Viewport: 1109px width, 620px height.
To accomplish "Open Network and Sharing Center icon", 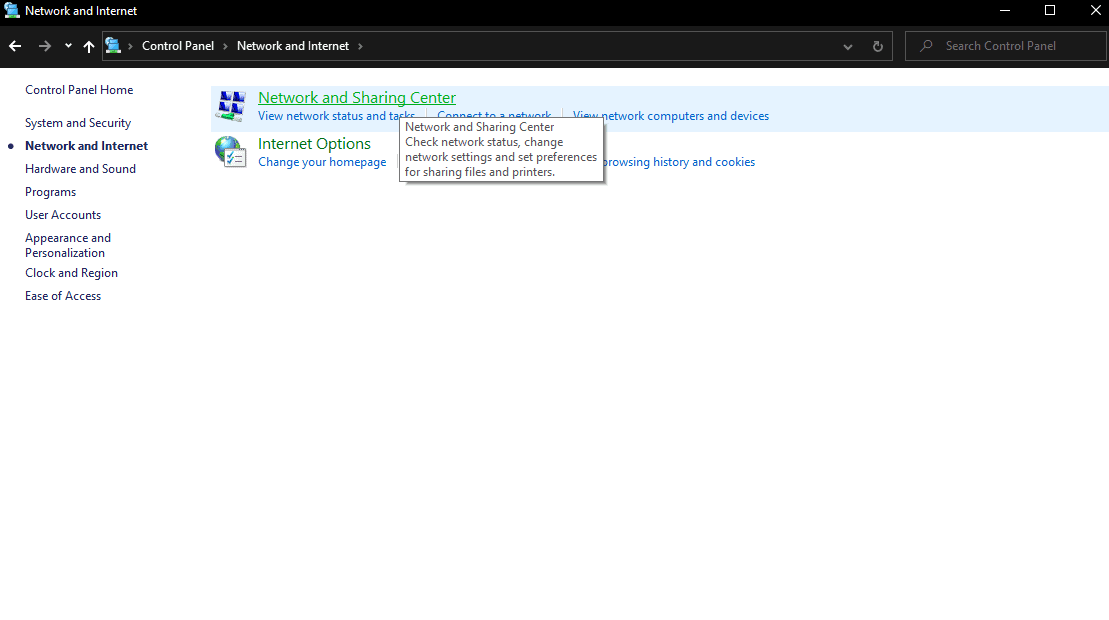I will coord(230,105).
